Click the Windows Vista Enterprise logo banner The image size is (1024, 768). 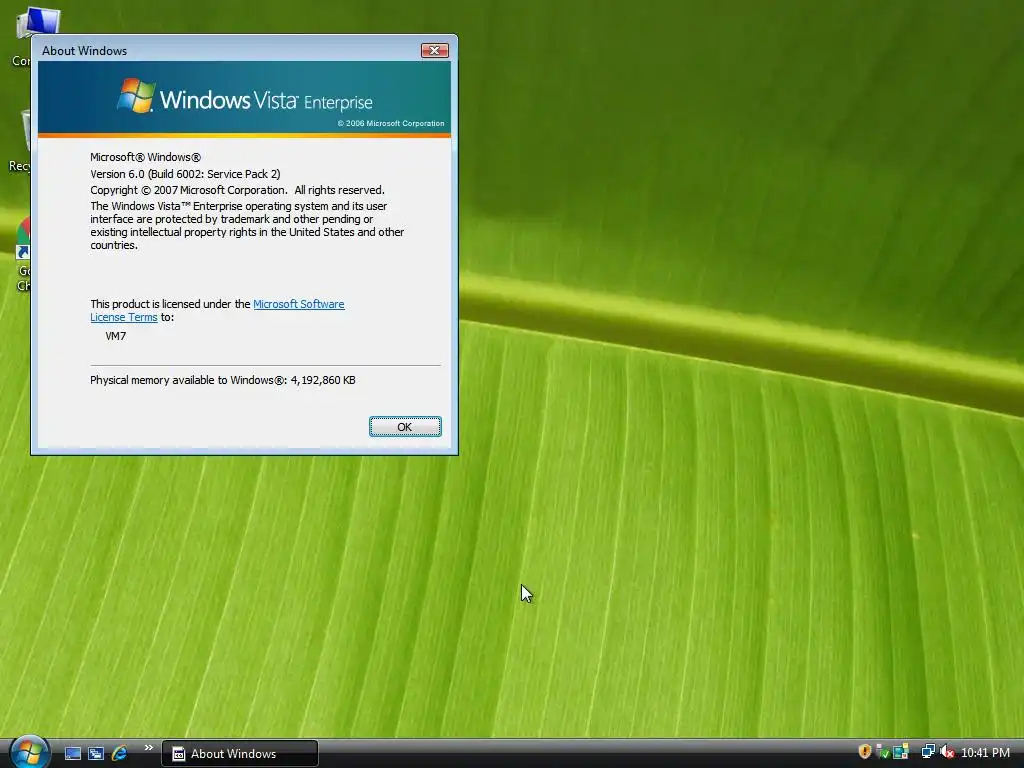[x=244, y=98]
